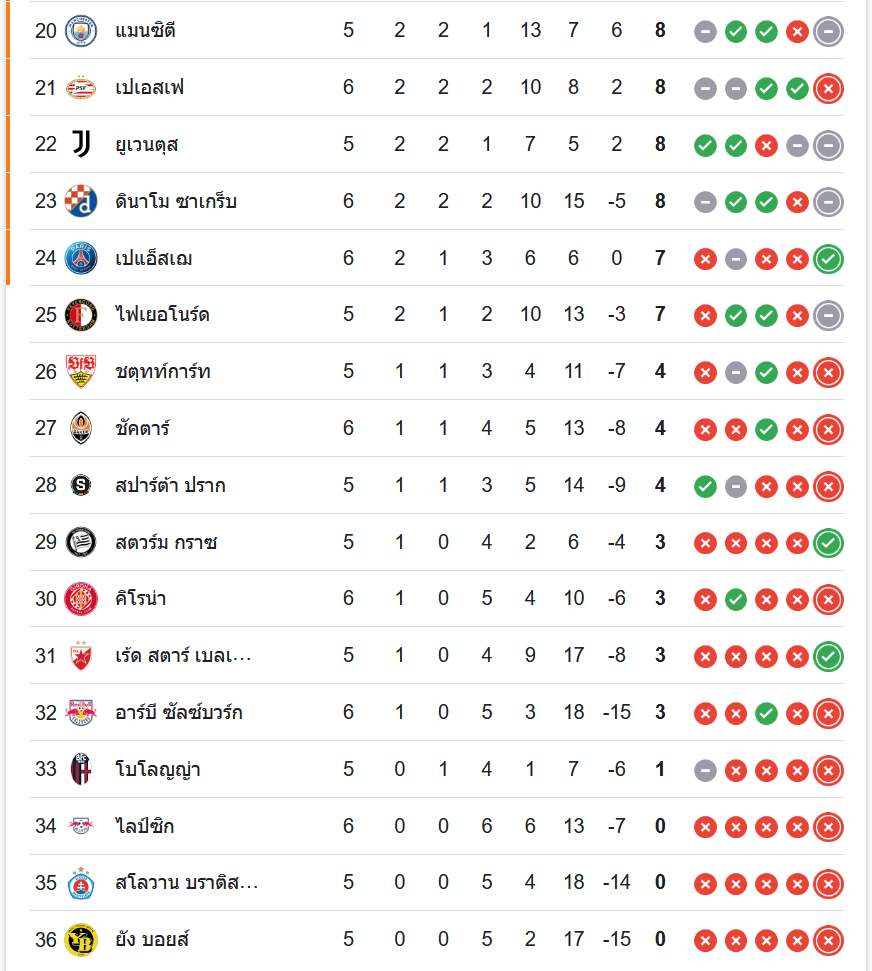The image size is (872, 971).
Task: Click the Feyenoord club logo
Action: pyautogui.click(x=80, y=316)
